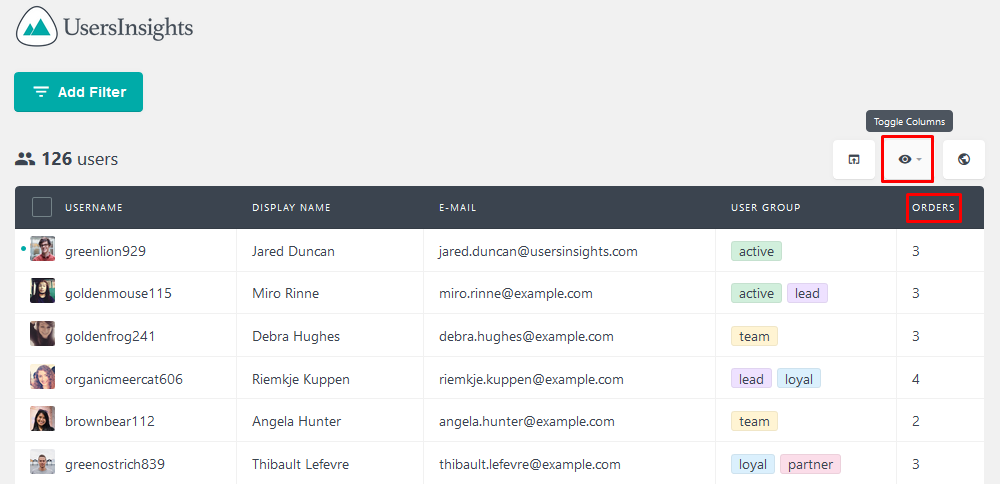Click the team tag for Angela Hunter

[x=754, y=422]
